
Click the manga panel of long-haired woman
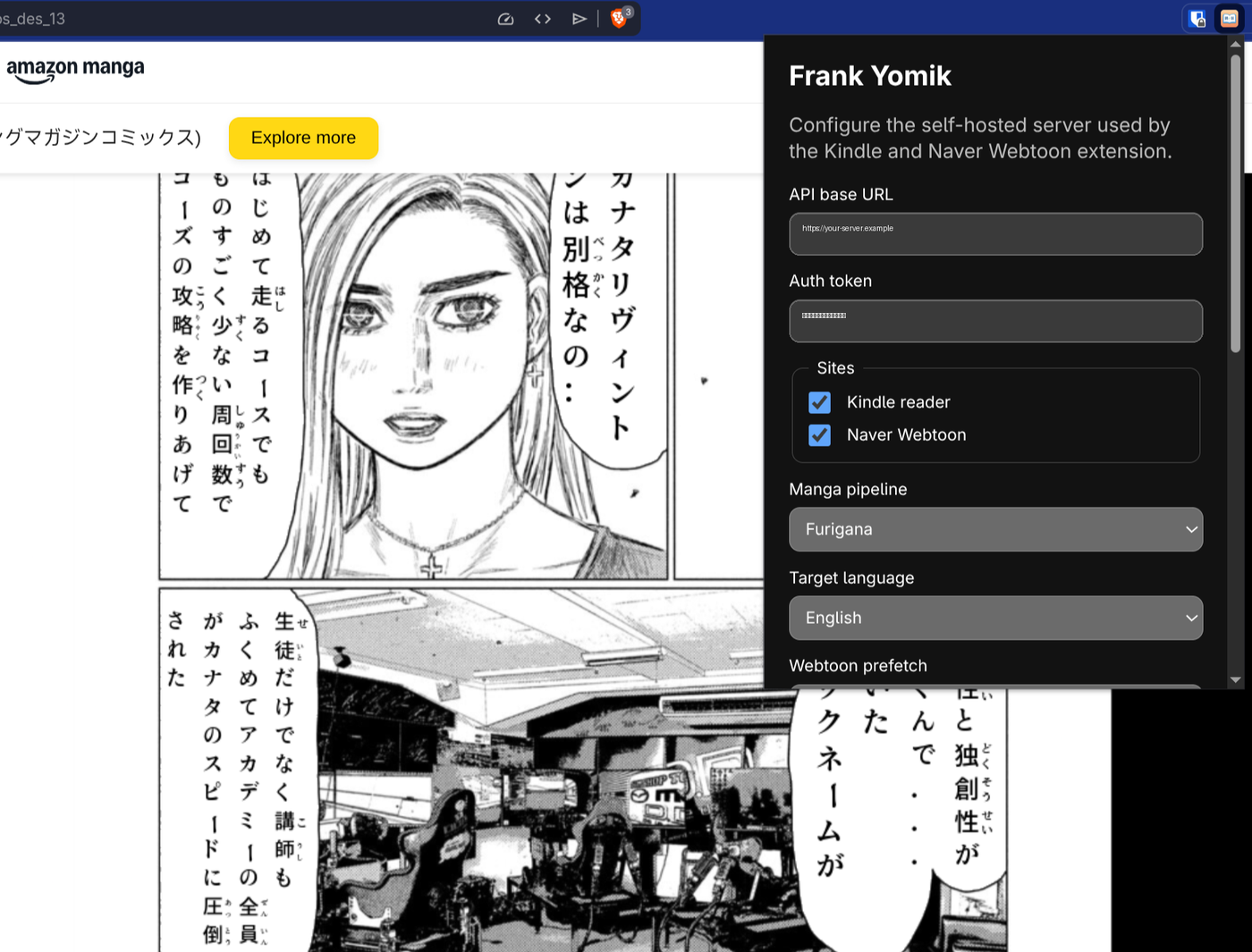(x=413, y=375)
